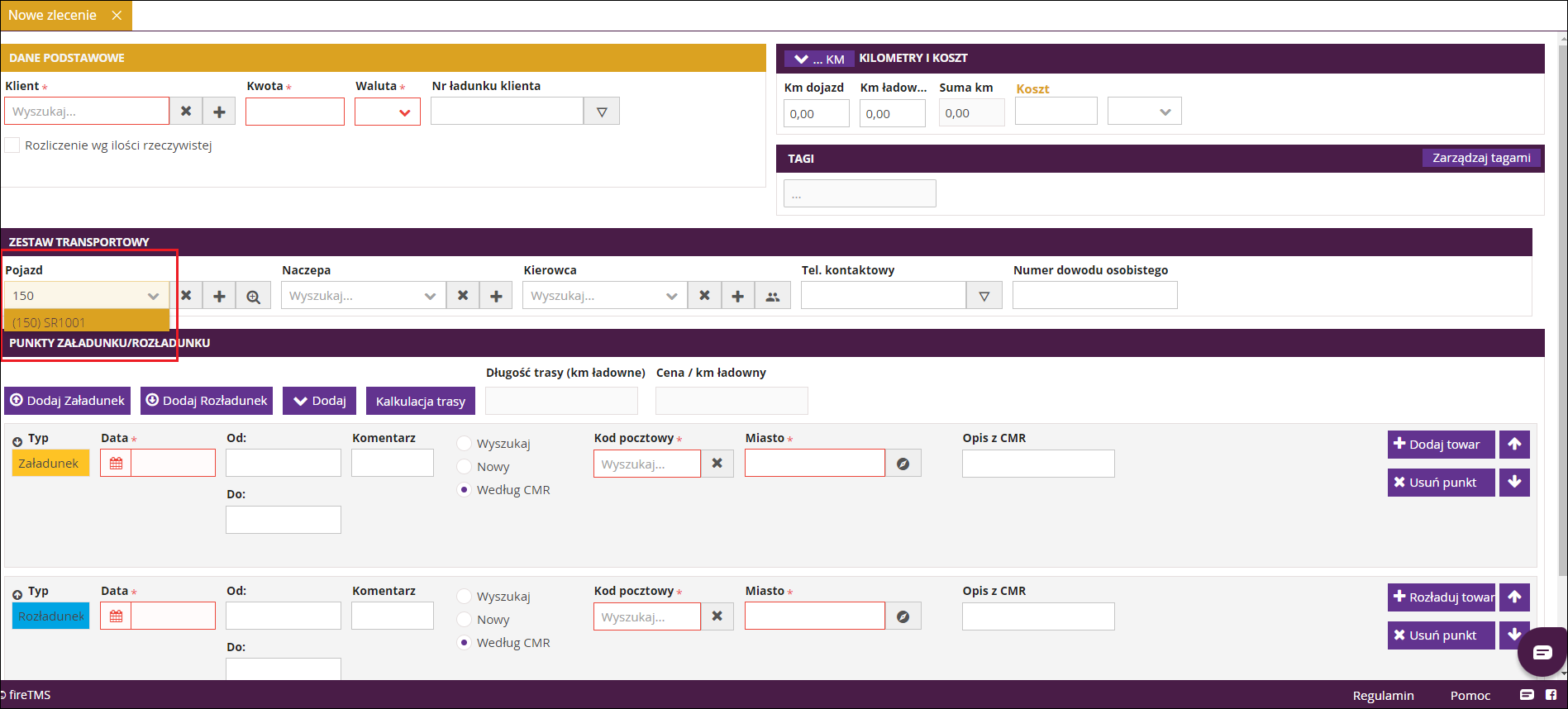Viewport: 1568px width, 709px height.
Task: Move Załadunek point up
Action: pos(1514,445)
